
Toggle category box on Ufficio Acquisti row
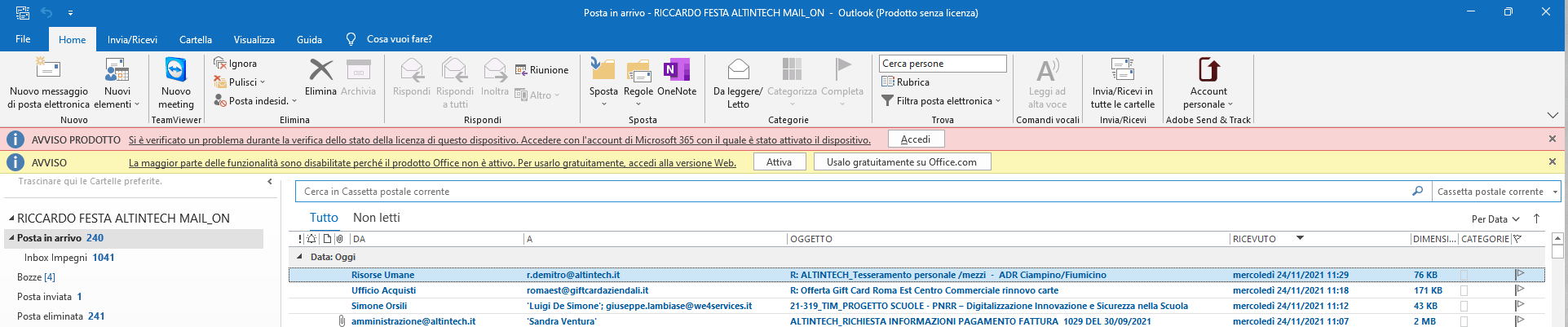pos(1464,290)
